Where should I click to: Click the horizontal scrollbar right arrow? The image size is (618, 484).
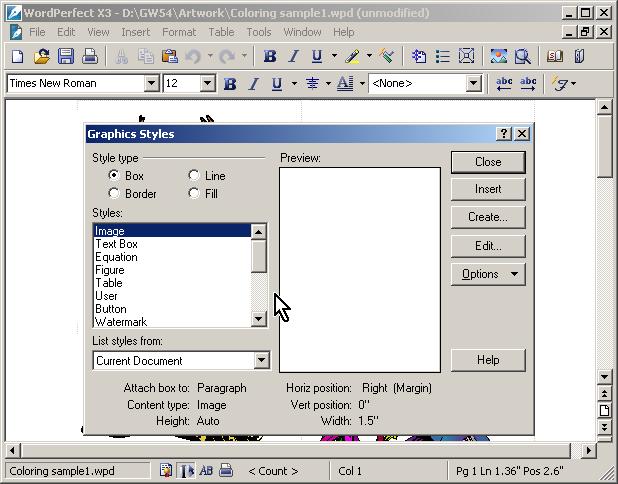tap(588, 450)
